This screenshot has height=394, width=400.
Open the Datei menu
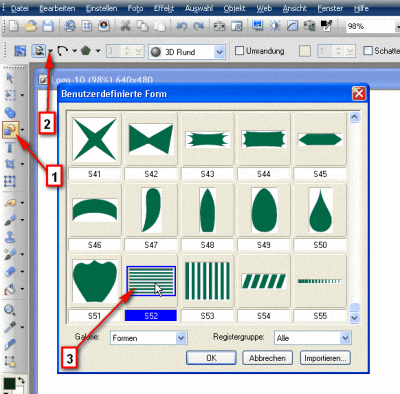19,8
